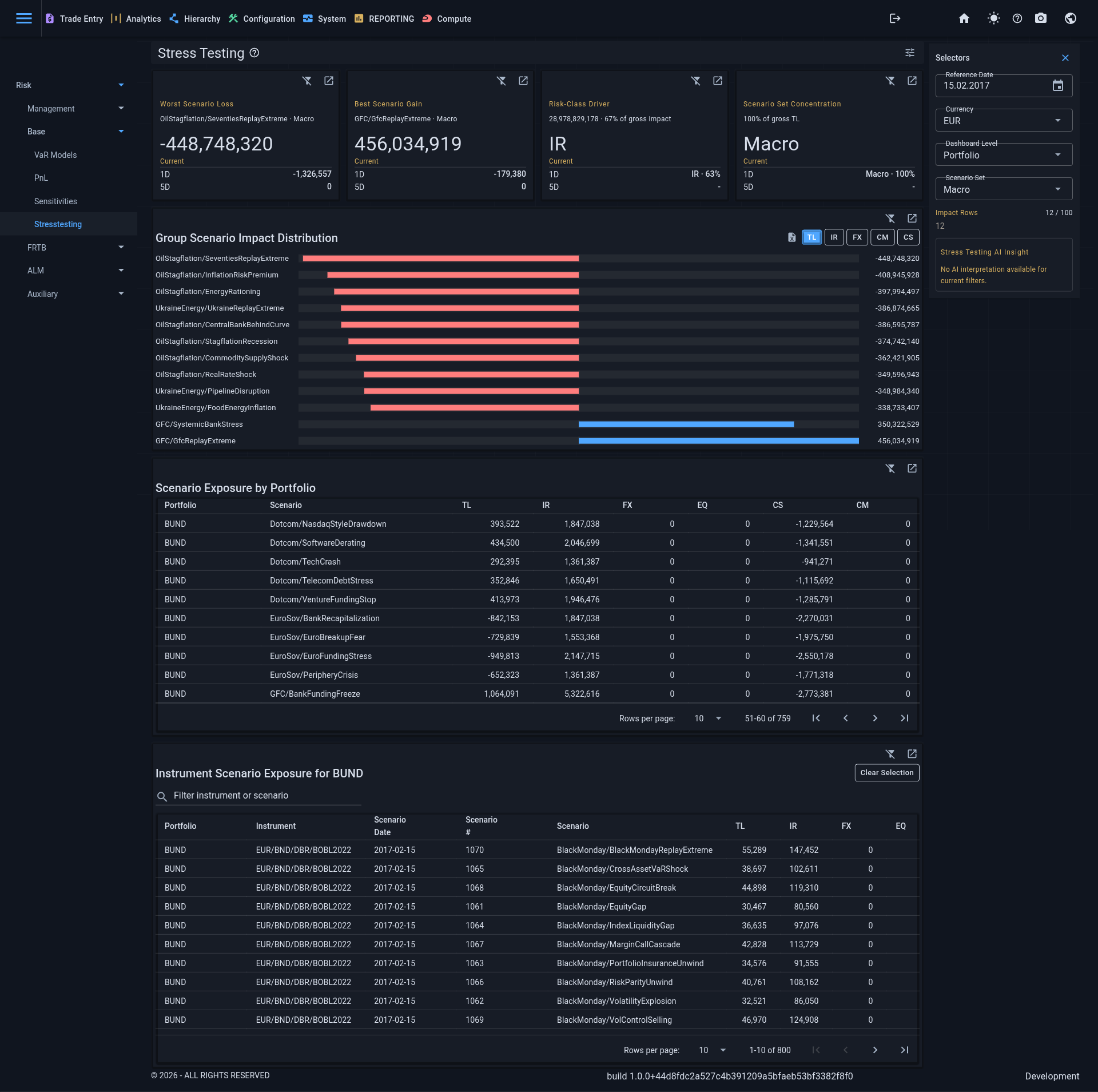Clear filter on Risk-Class Driver card
The image size is (1098, 1092).
click(696, 81)
